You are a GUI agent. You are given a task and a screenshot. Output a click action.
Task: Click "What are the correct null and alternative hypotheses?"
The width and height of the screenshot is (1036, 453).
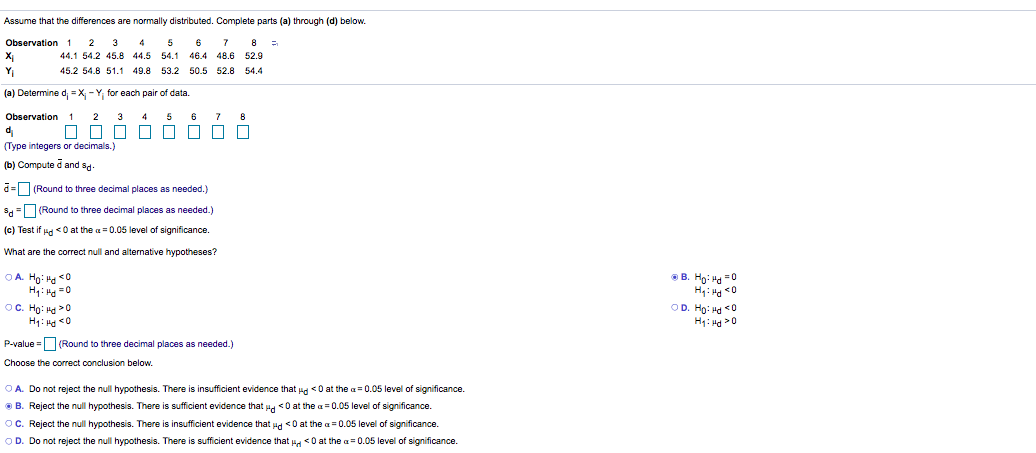tap(110, 252)
